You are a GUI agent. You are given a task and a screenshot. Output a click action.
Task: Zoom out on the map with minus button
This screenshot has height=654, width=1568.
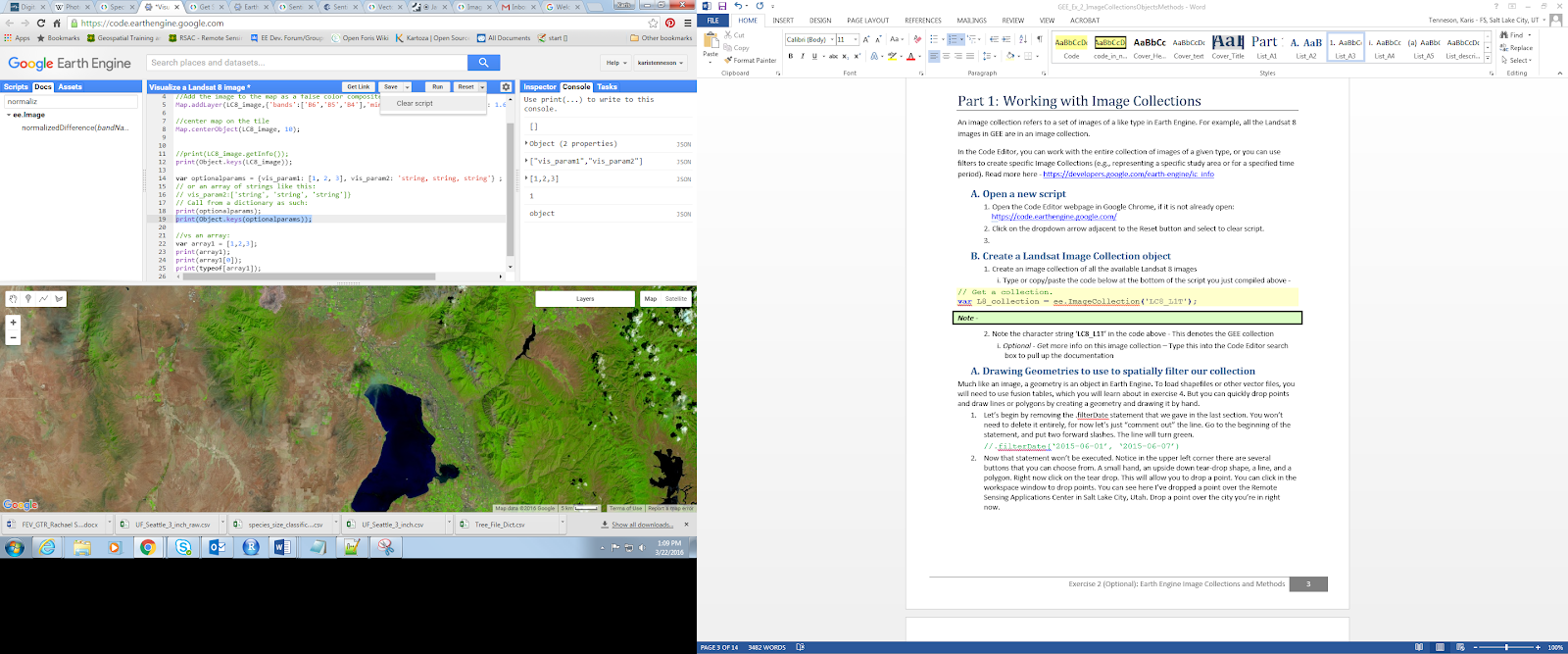(13, 337)
